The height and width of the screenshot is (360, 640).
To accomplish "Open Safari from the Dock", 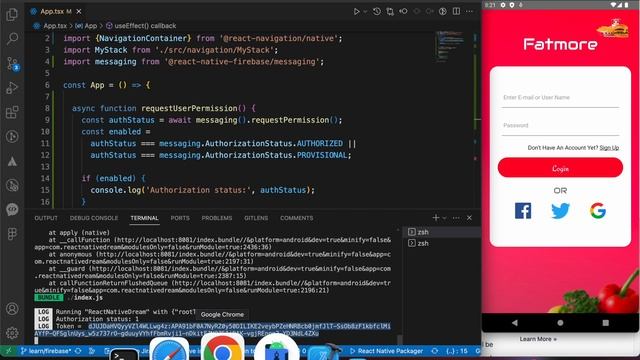I will click(169, 349).
